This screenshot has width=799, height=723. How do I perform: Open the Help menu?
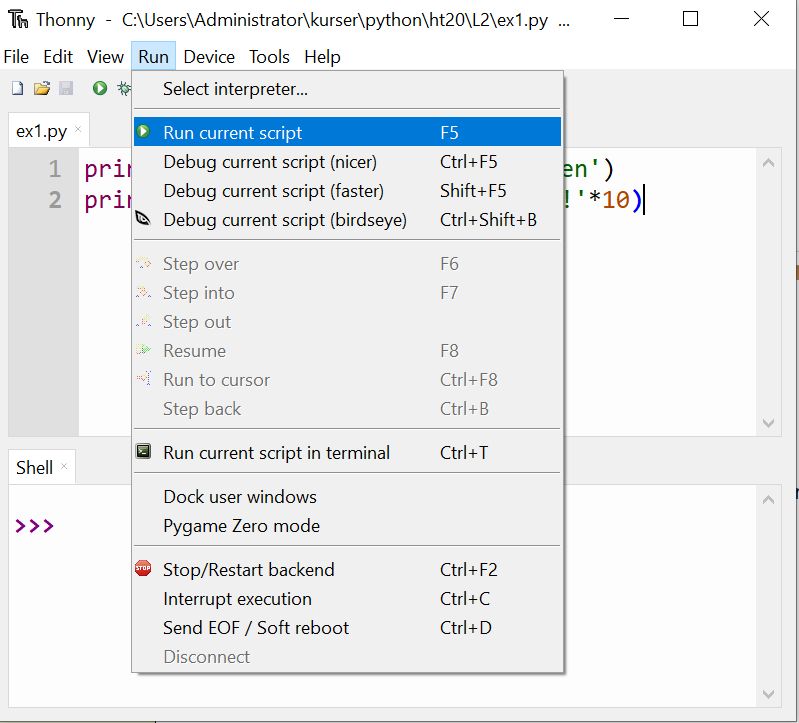(322, 57)
